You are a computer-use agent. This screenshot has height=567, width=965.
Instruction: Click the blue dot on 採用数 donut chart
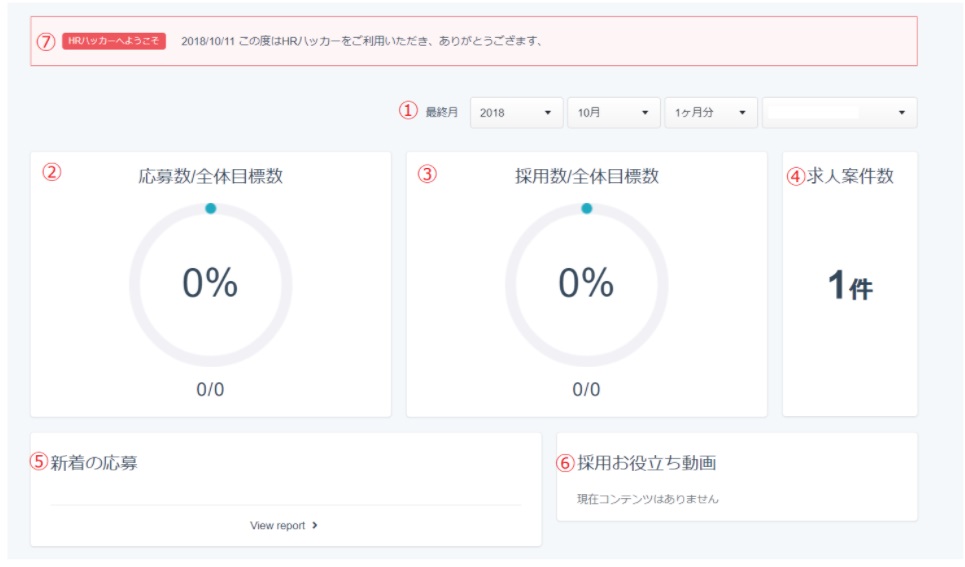[586, 209]
